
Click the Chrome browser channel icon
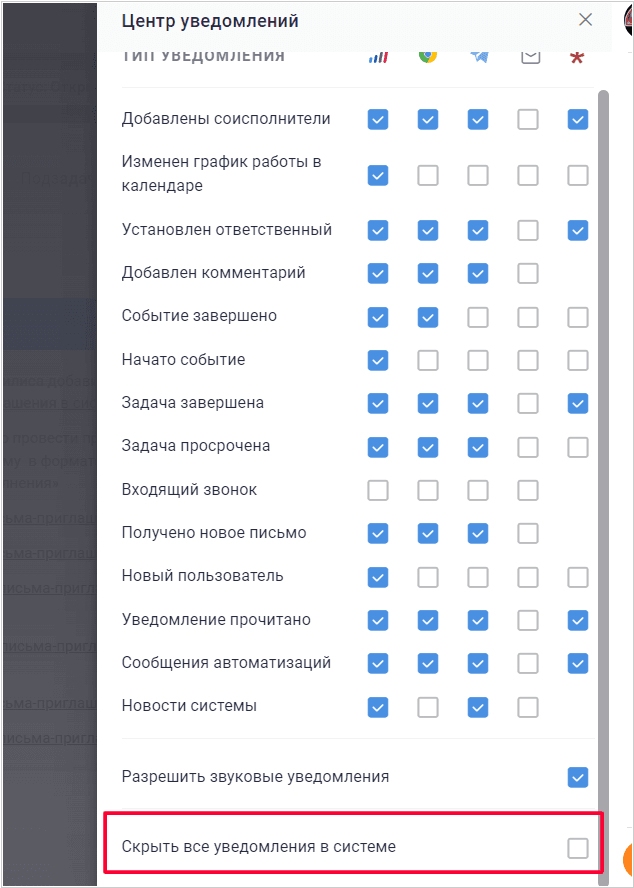(427, 56)
